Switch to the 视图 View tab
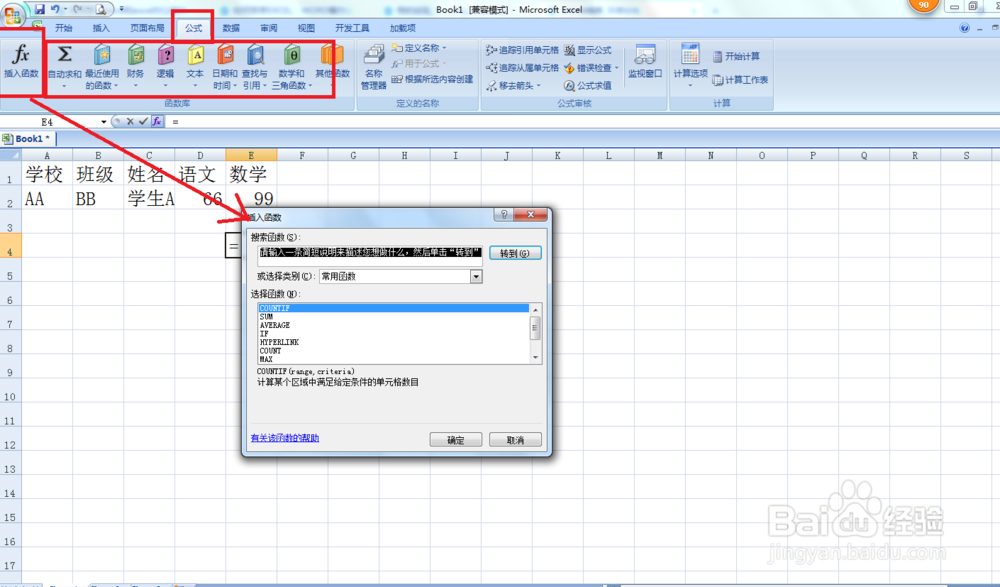Image resolution: width=1000 pixels, height=587 pixels. (x=306, y=28)
